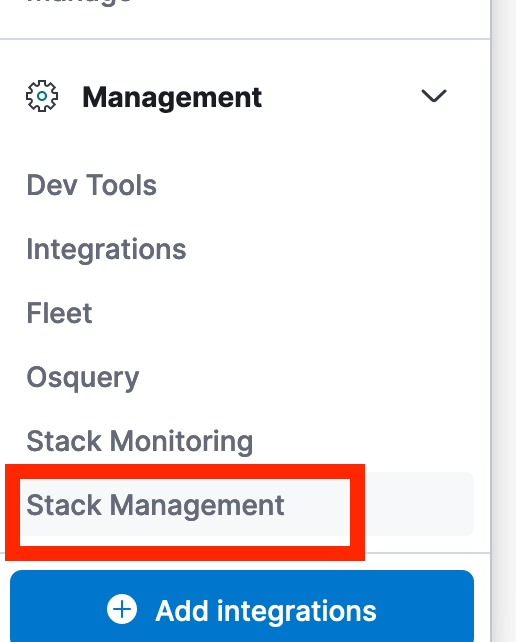
Task: Click the Add integrations label text
Action: tap(266, 611)
